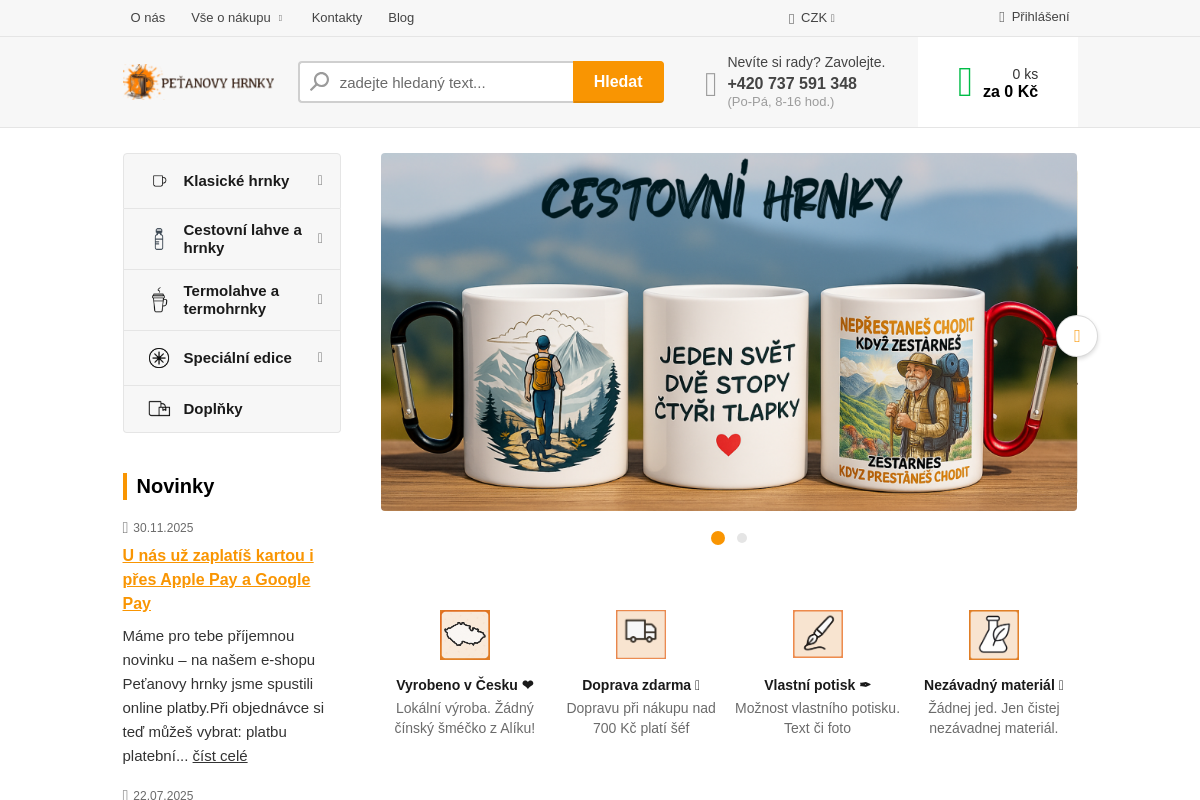Click the Cestovní hrnky banner image

(x=728, y=332)
